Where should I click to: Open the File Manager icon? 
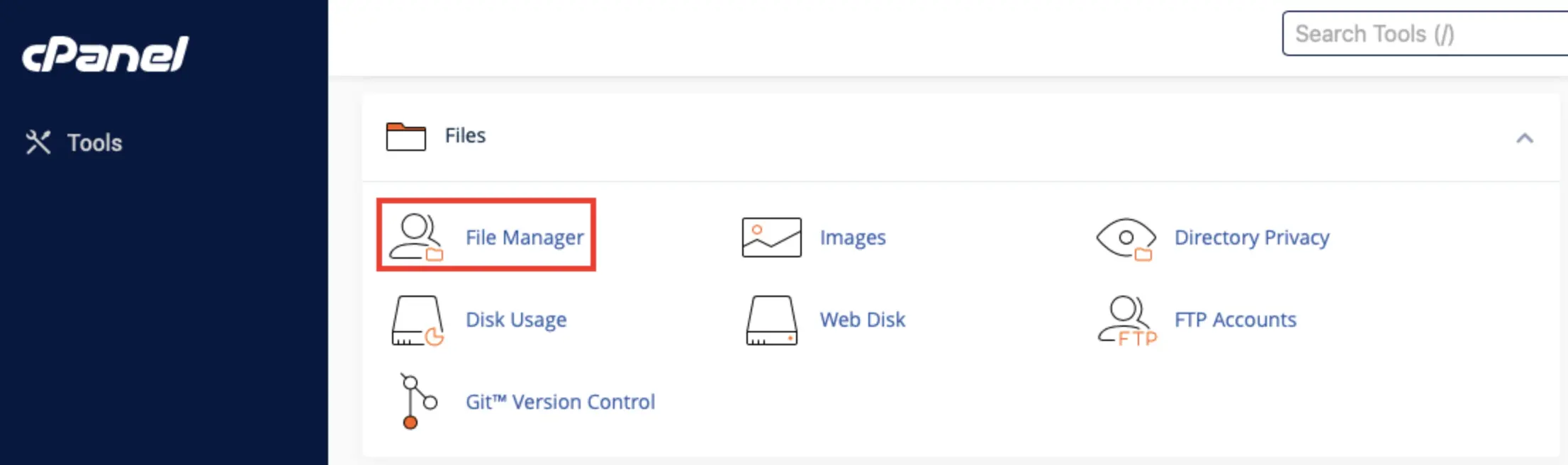[417, 237]
